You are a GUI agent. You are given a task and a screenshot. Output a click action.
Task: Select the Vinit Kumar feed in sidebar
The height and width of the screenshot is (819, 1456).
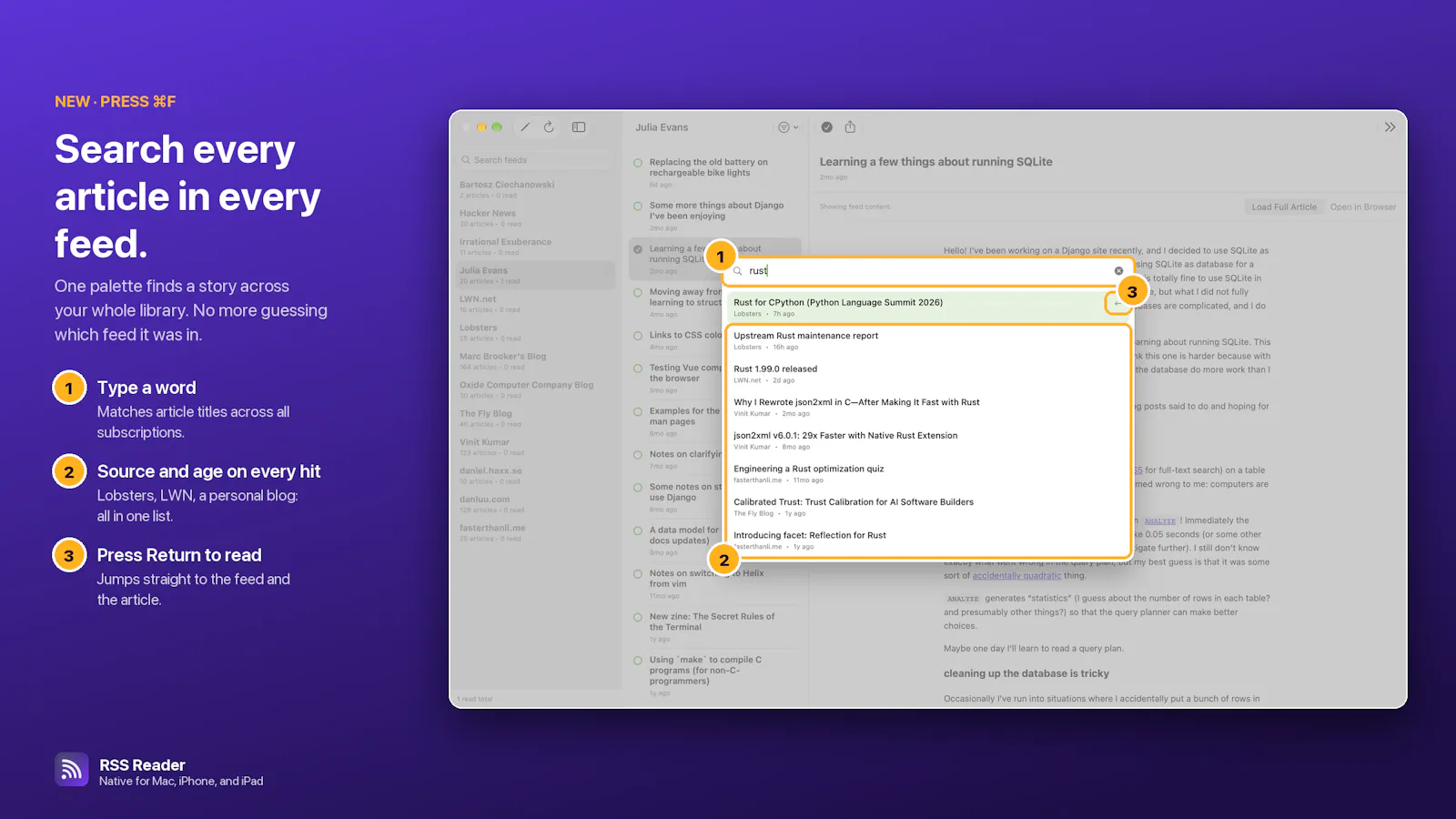click(537, 447)
